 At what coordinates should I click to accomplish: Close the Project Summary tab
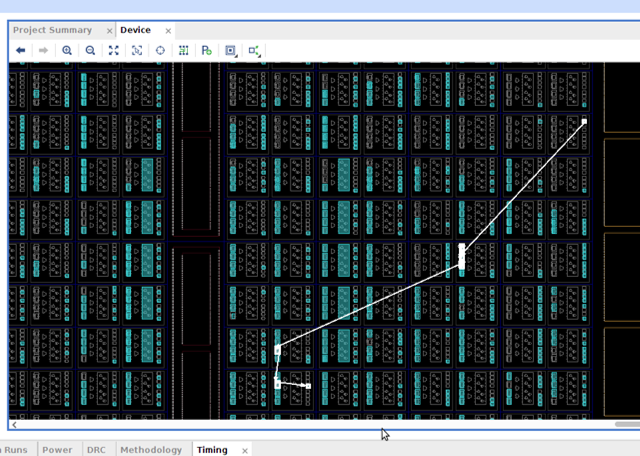pos(110,31)
